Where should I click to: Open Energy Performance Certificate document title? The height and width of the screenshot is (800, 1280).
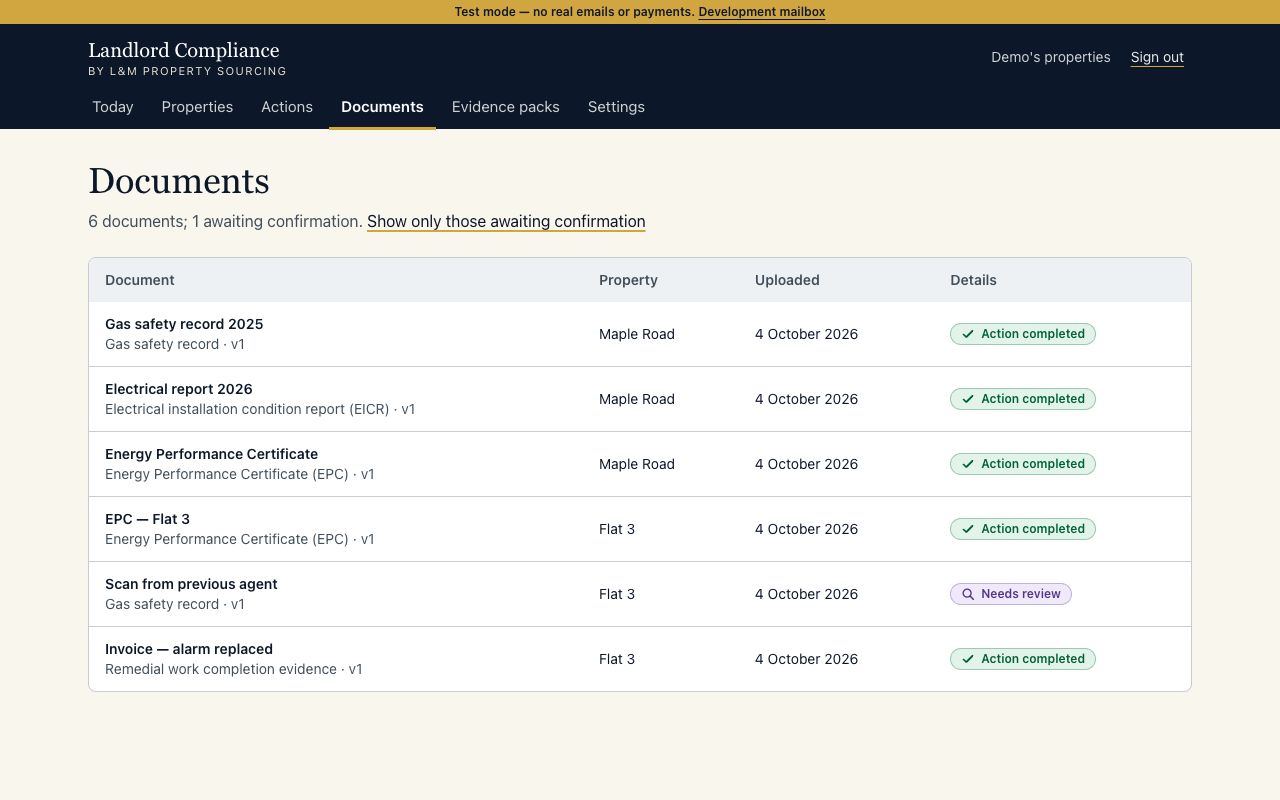pyautogui.click(x=211, y=454)
